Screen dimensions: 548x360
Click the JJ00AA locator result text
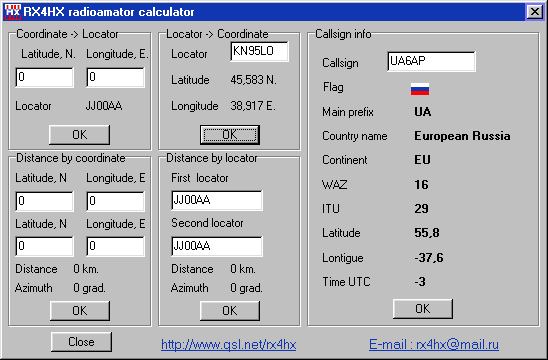104,106
